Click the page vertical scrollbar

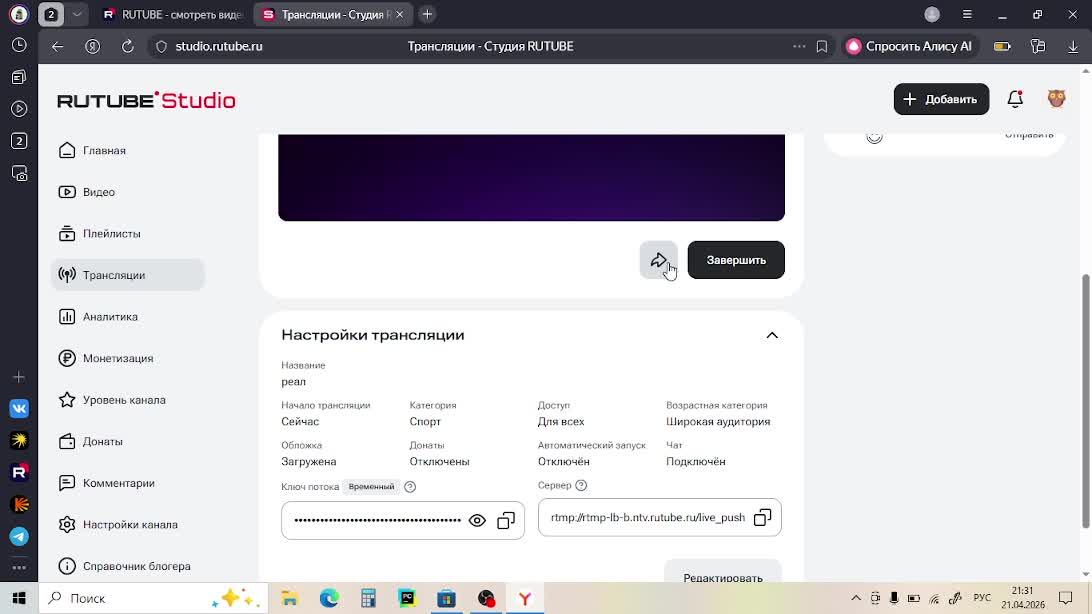[1085, 400]
